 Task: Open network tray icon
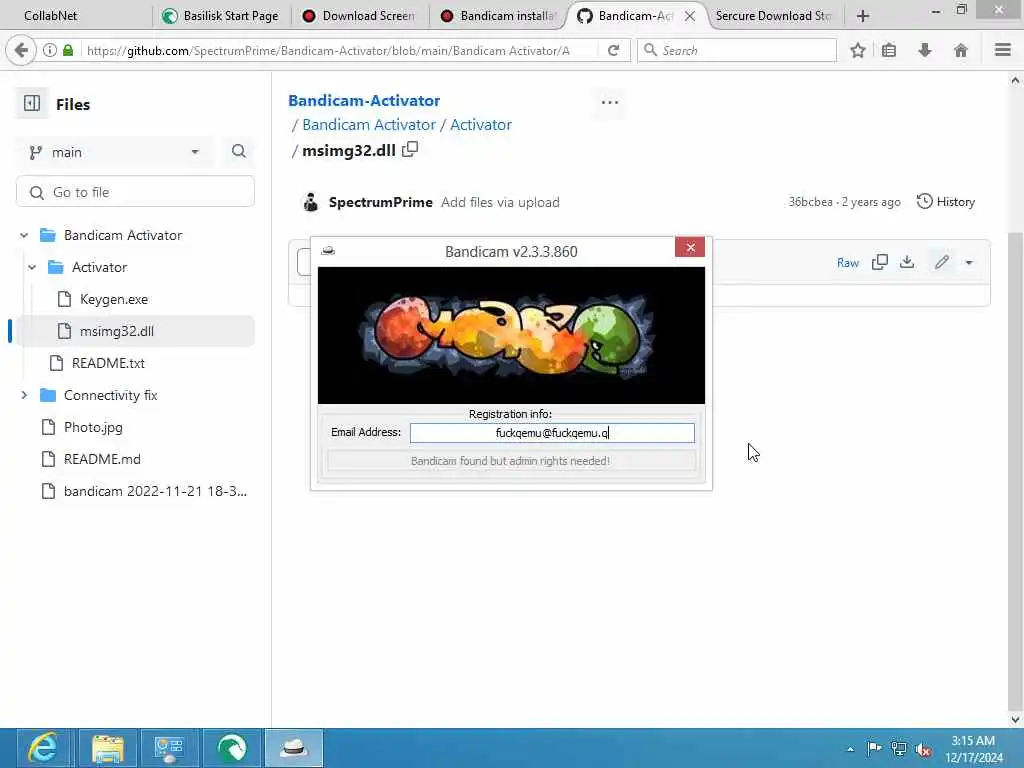[x=899, y=749]
